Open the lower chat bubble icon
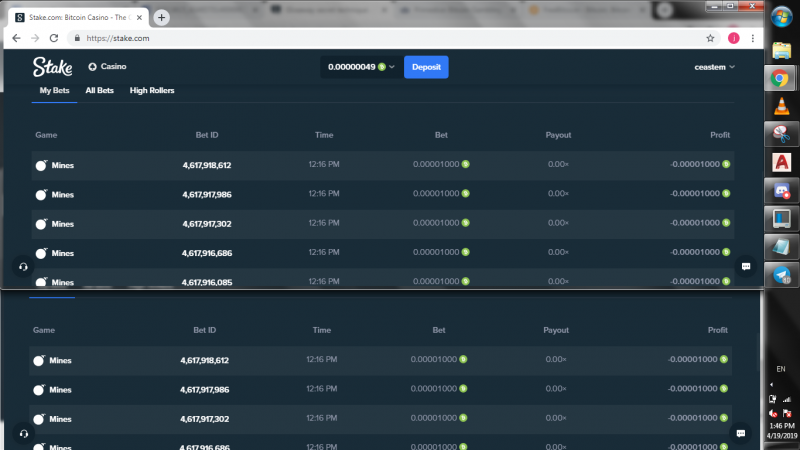800x450 pixels. 741,434
